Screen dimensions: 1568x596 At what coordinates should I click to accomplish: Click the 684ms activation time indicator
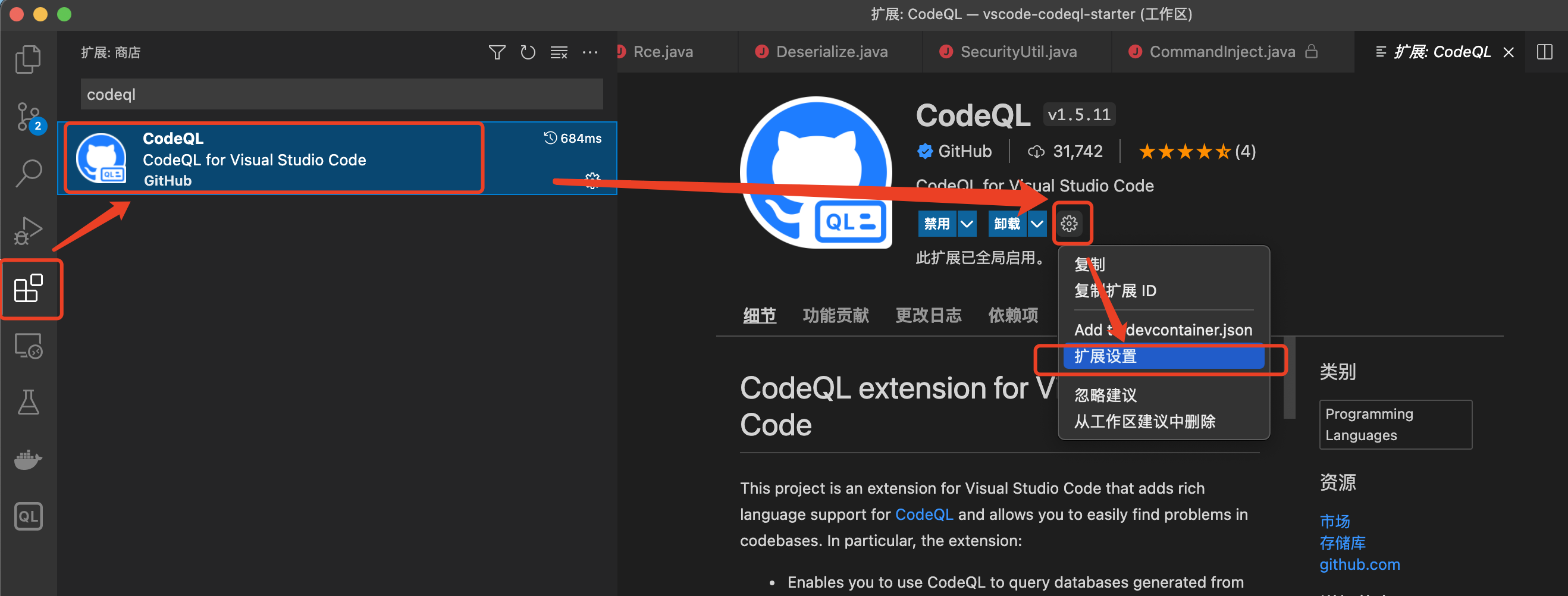572,138
